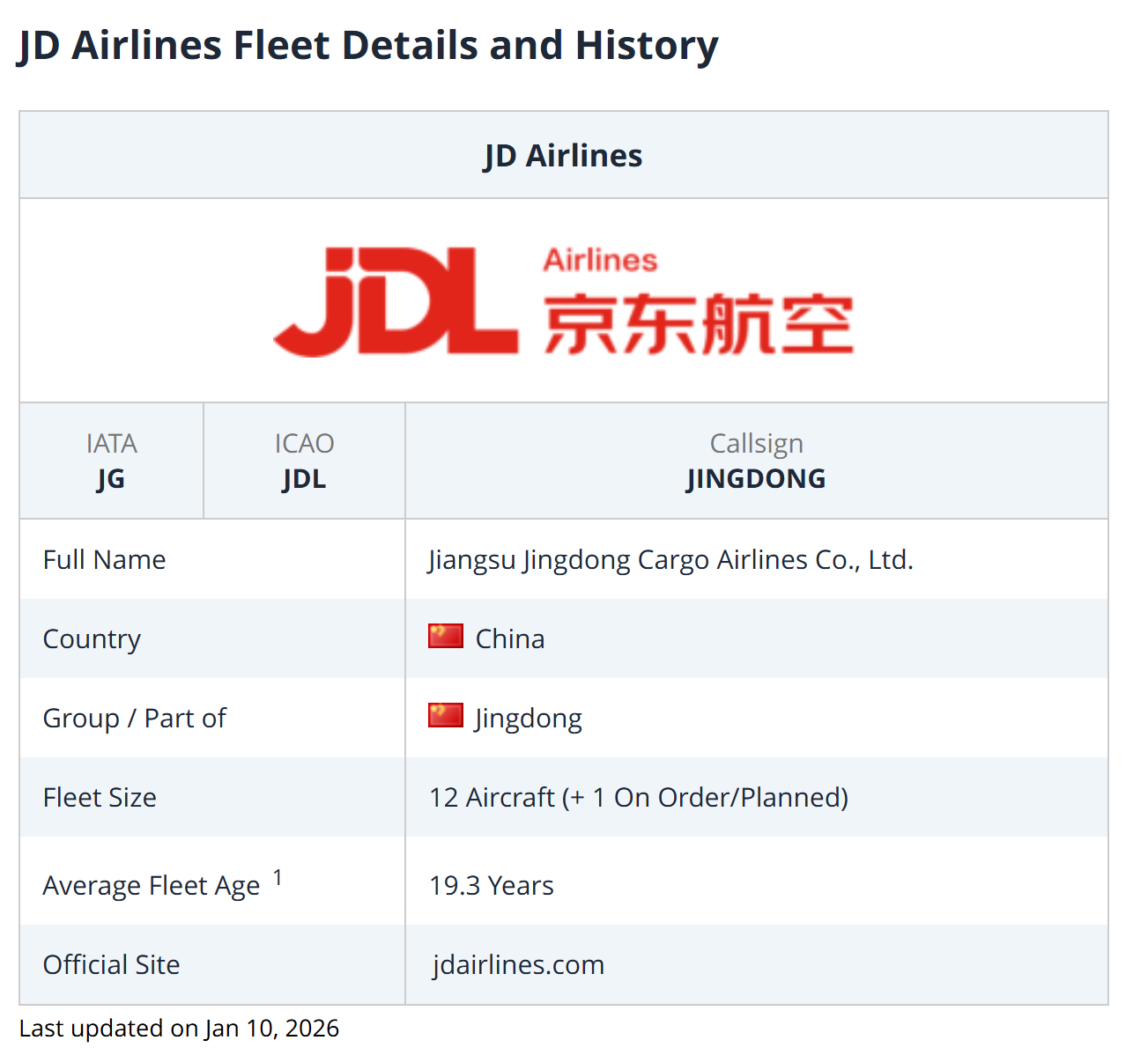Click the JINGDONG callsign value
The height and width of the screenshot is (1055, 1148).
click(x=756, y=479)
